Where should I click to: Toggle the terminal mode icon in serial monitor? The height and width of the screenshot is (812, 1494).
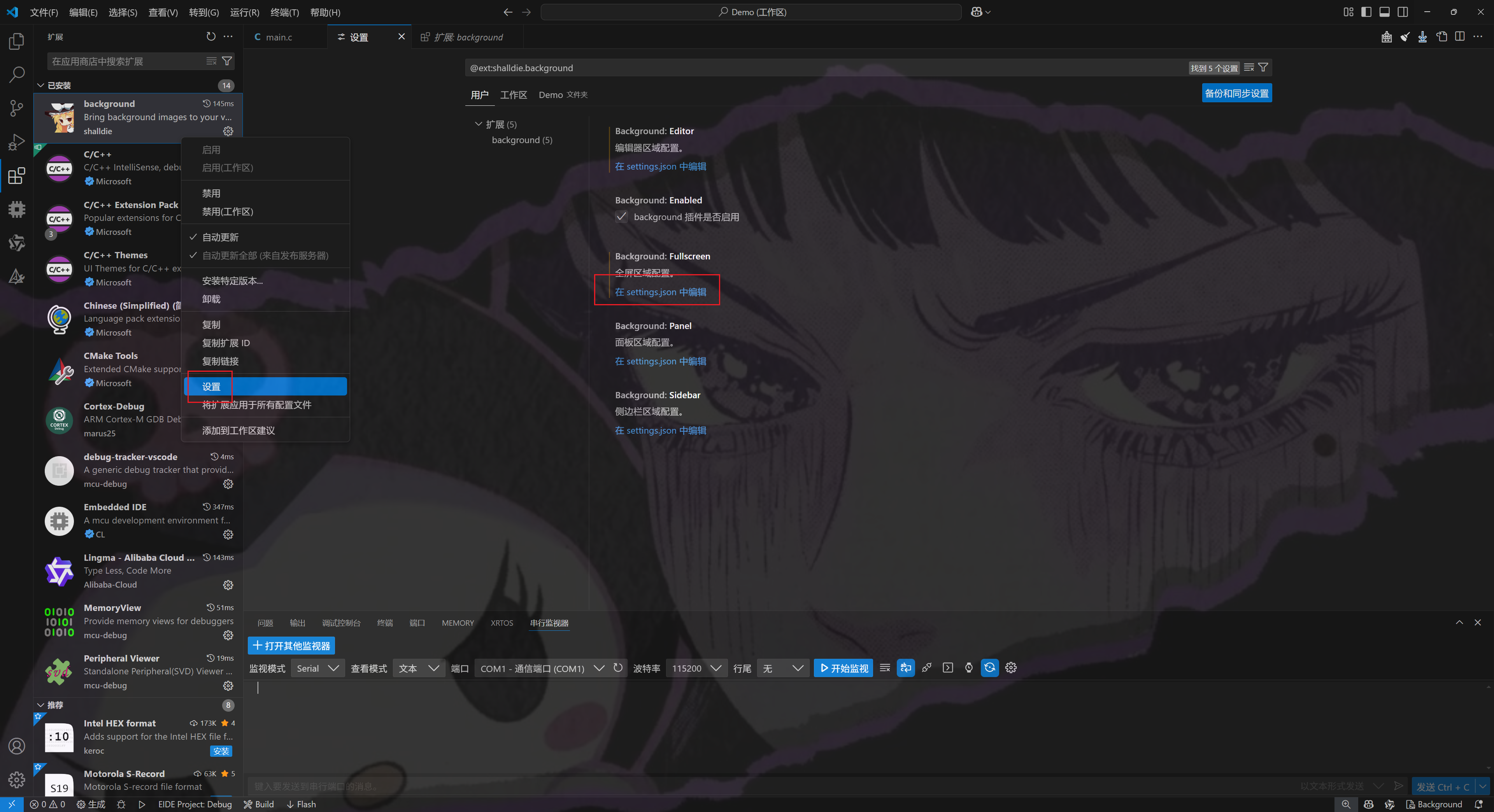[x=948, y=668]
